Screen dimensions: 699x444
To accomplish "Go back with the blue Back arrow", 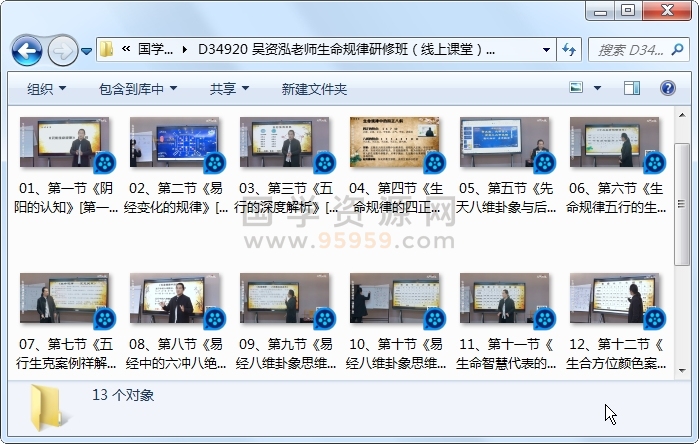I will (x=27, y=51).
